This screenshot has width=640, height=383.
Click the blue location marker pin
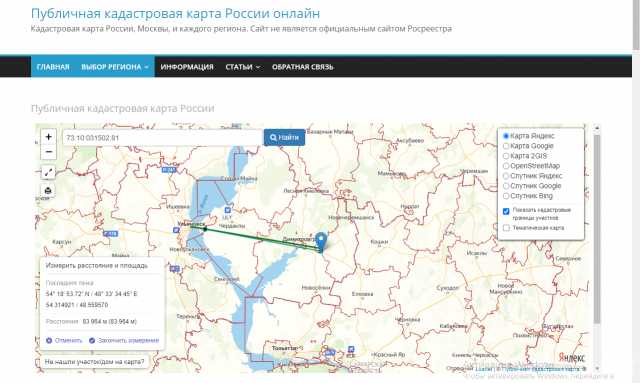click(322, 241)
